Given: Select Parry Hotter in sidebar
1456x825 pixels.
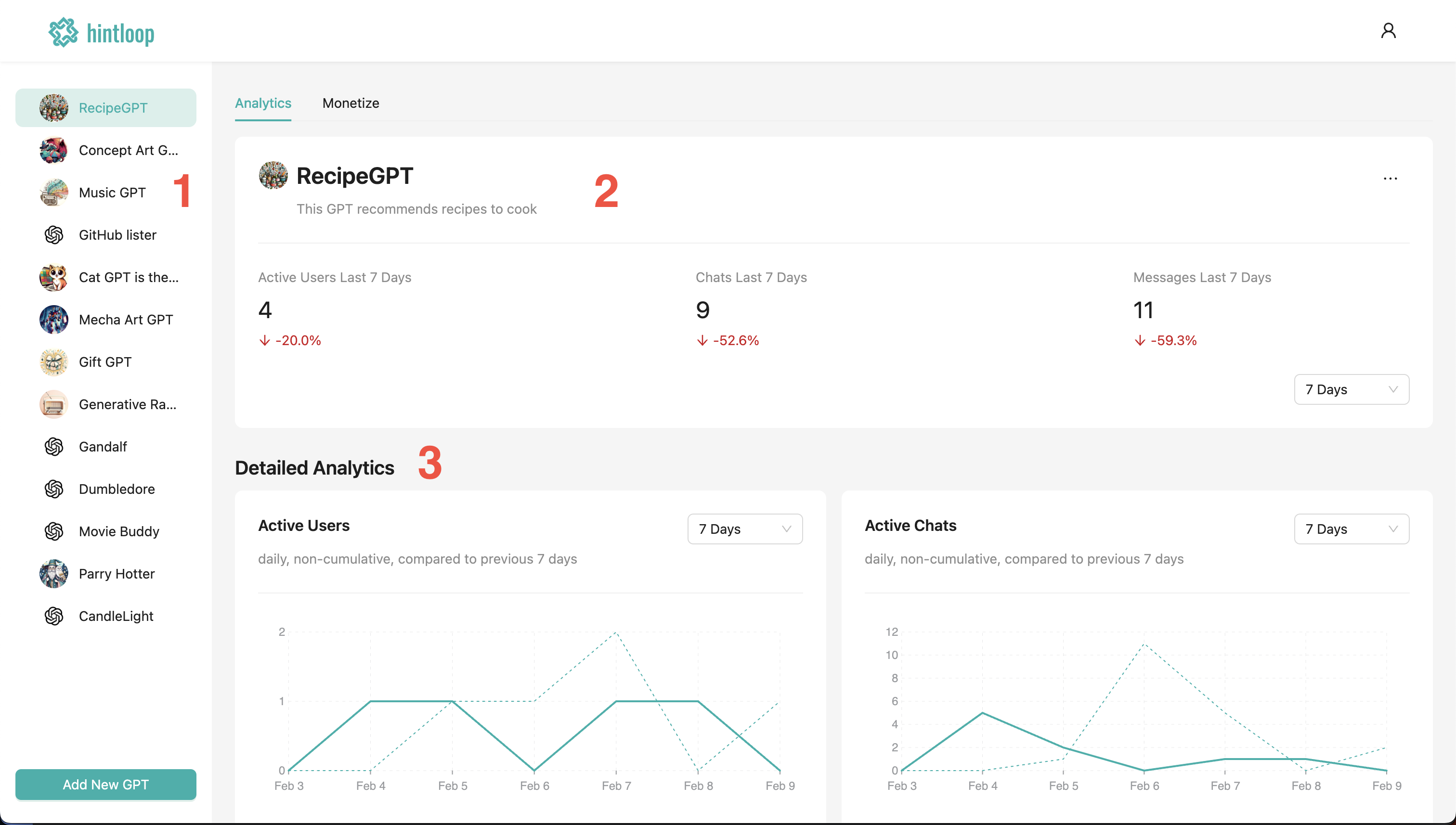Looking at the screenshot, I should tap(106, 573).
